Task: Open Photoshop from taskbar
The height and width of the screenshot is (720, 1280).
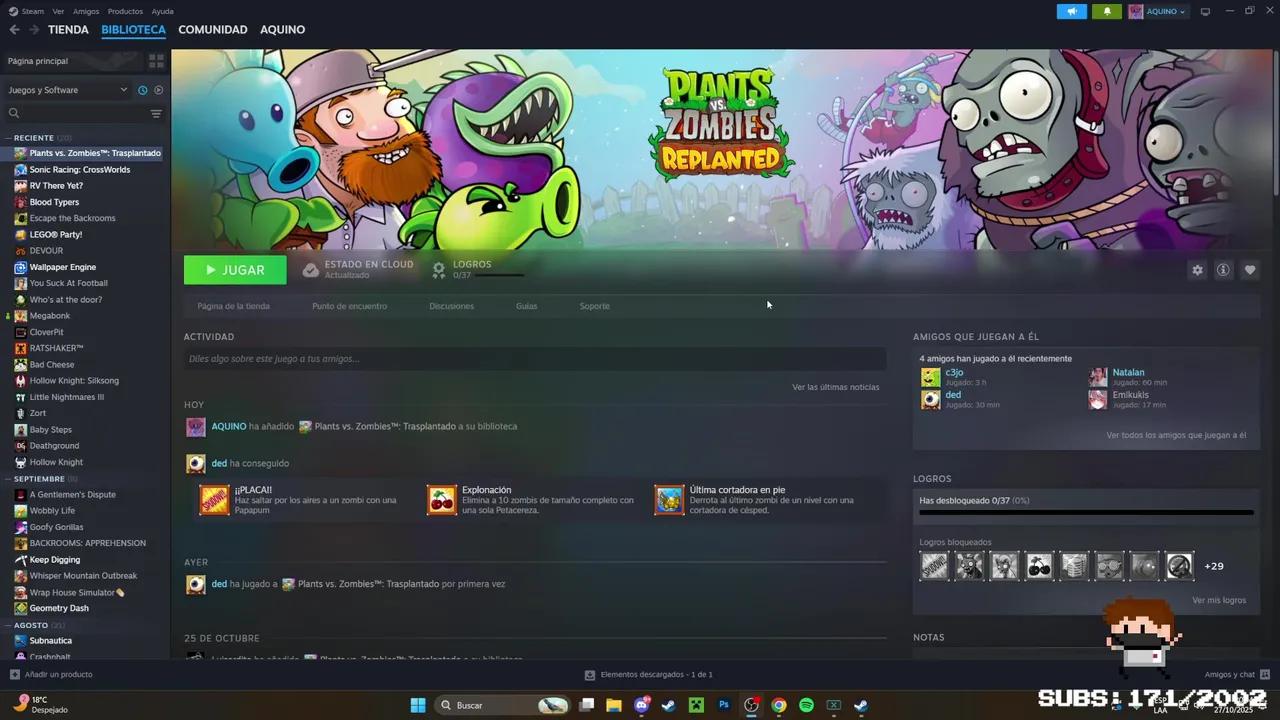Action: click(x=724, y=705)
